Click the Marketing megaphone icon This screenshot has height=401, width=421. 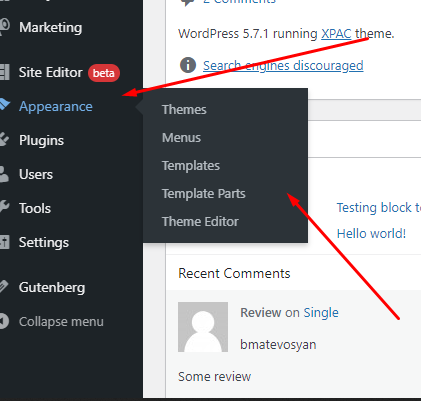(x=5, y=27)
